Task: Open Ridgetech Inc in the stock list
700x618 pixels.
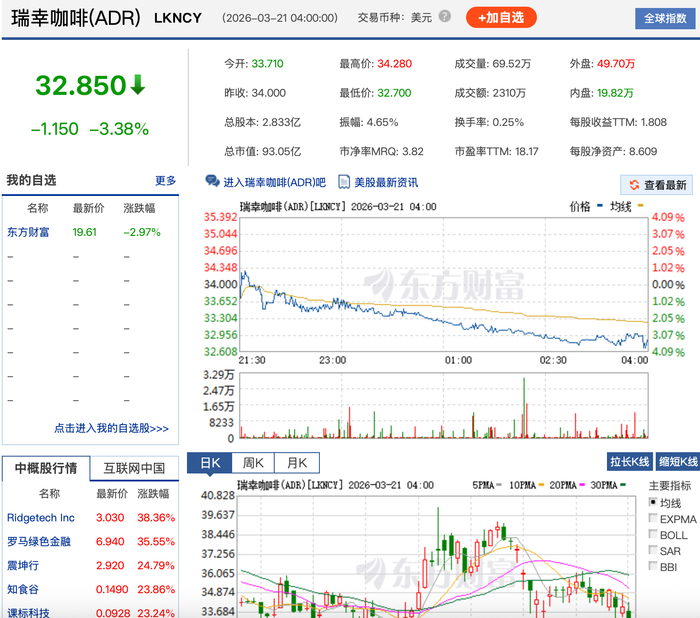Action: pos(41,518)
